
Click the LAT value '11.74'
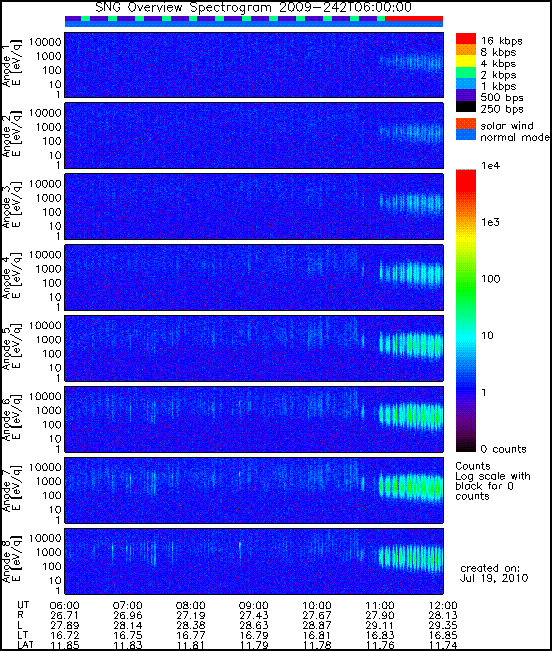(x=443, y=645)
